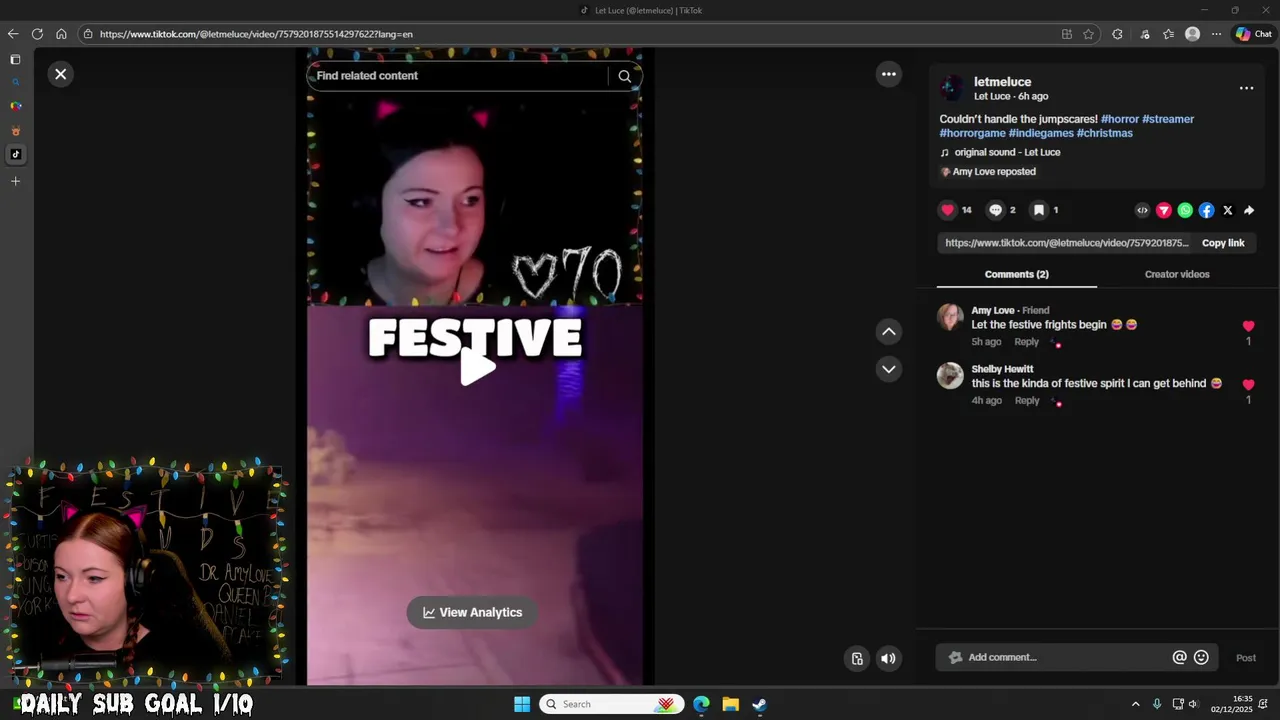
Task: Open the emoji picker smiley
Action: tap(1202, 658)
